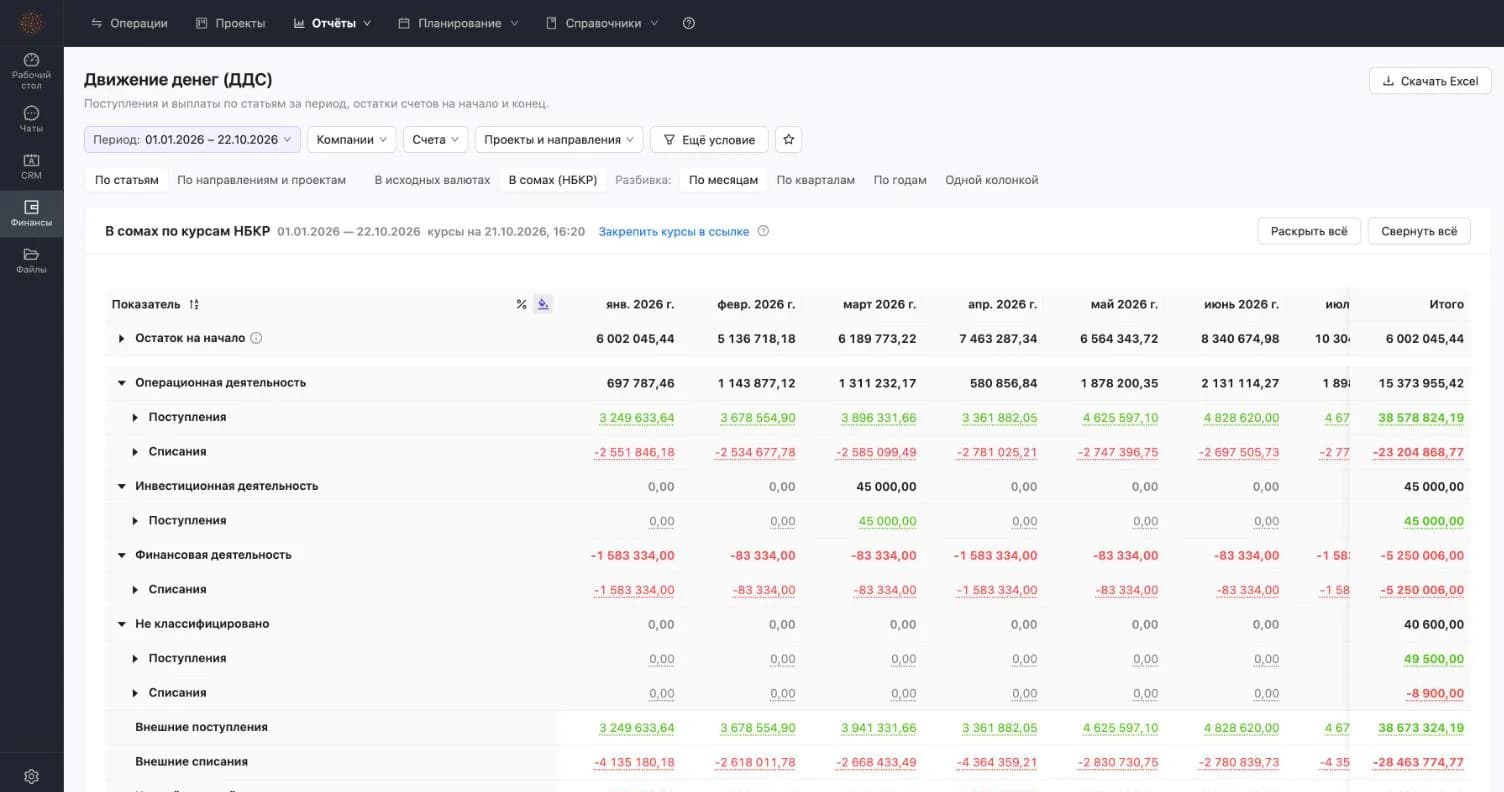1504x792 pixels.
Task: Open the Проекты menu item
Action: (x=230, y=23)
